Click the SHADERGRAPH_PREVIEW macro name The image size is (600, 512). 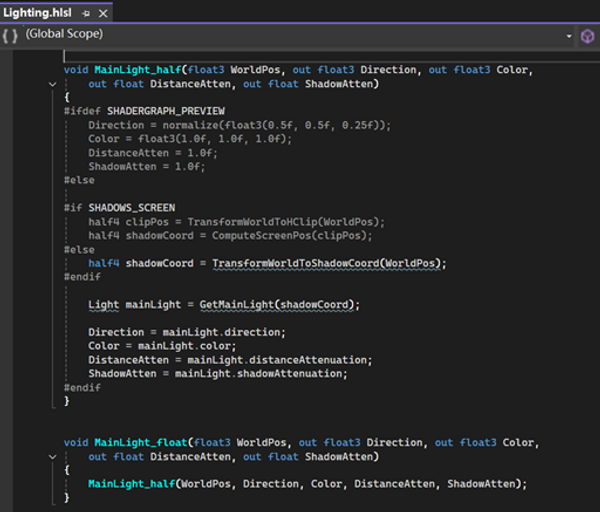point(166,111)
